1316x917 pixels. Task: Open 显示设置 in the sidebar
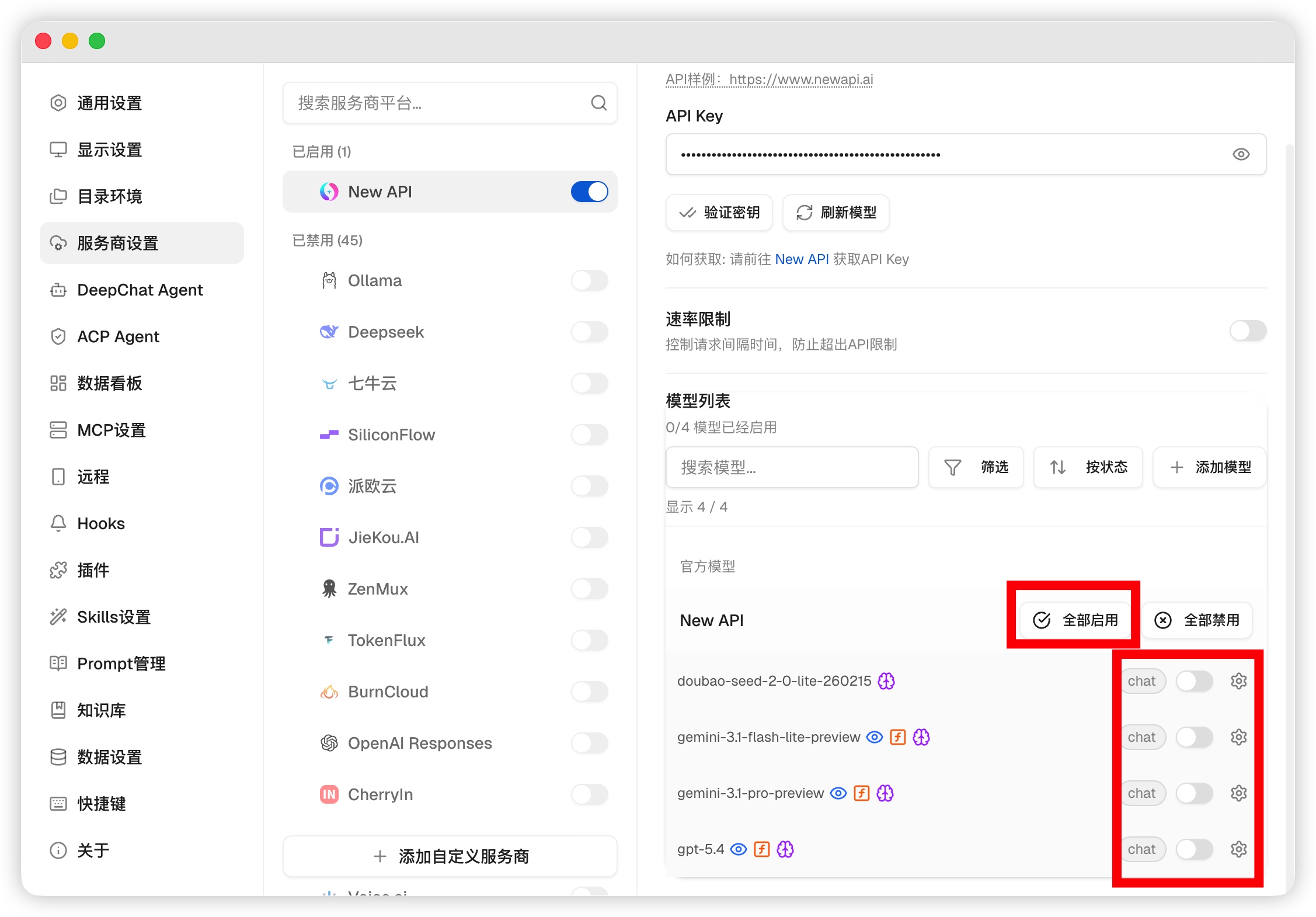(x=142, y=150)
